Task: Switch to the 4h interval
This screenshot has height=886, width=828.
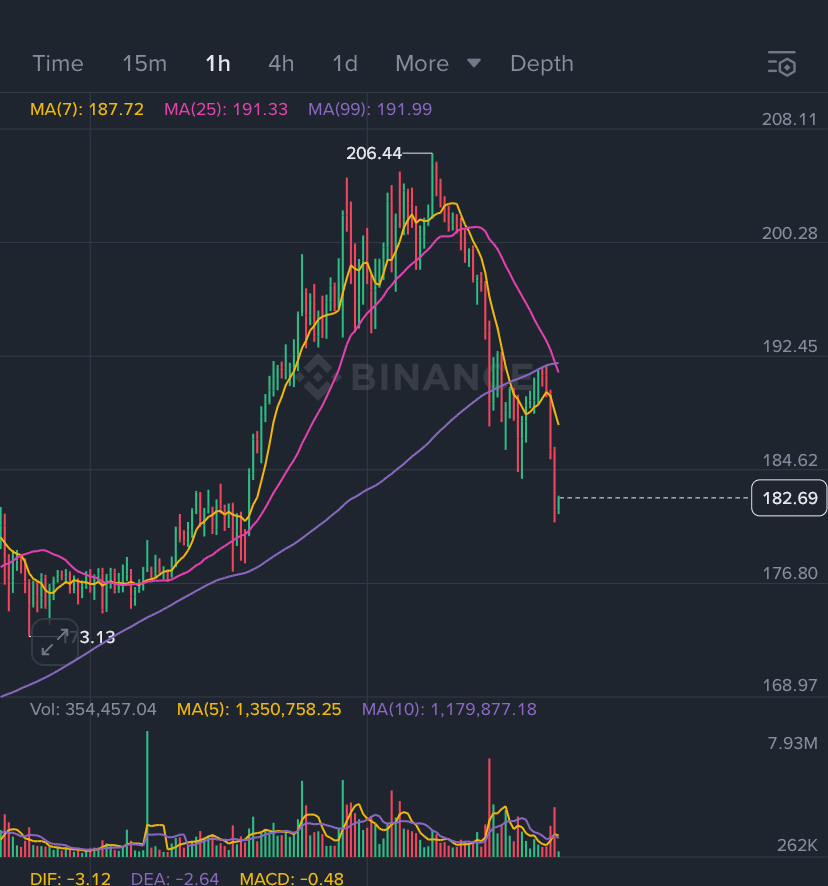Action: click(281, 63)
